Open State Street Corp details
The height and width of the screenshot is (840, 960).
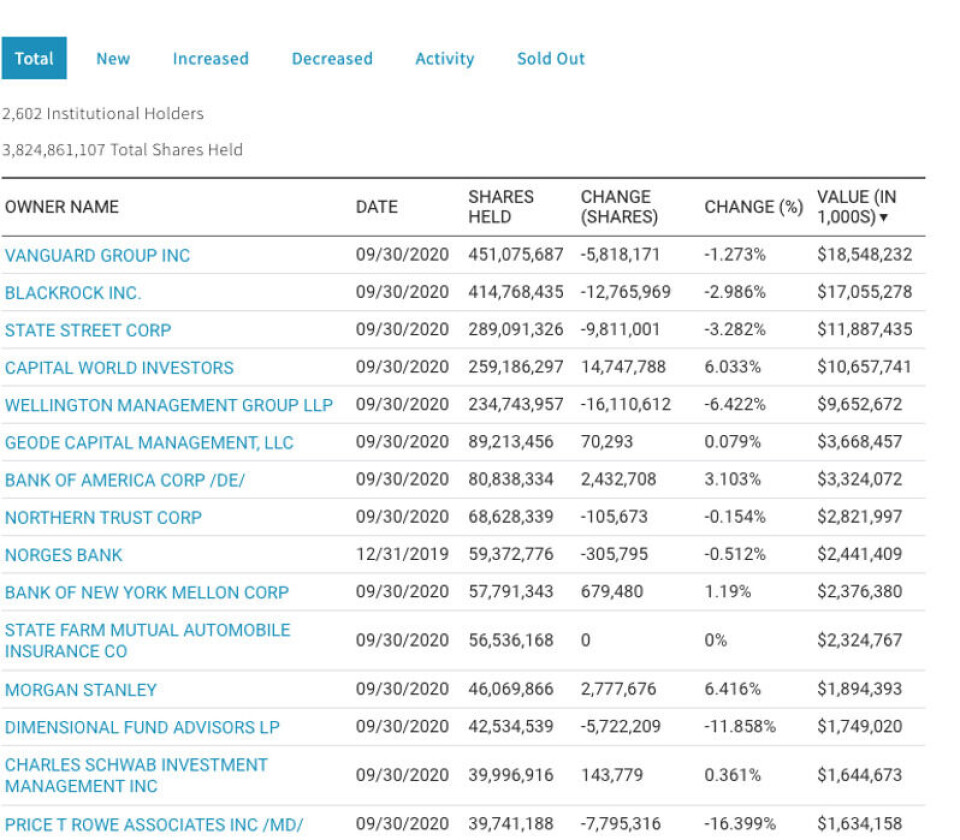click(x=88, y=330)
